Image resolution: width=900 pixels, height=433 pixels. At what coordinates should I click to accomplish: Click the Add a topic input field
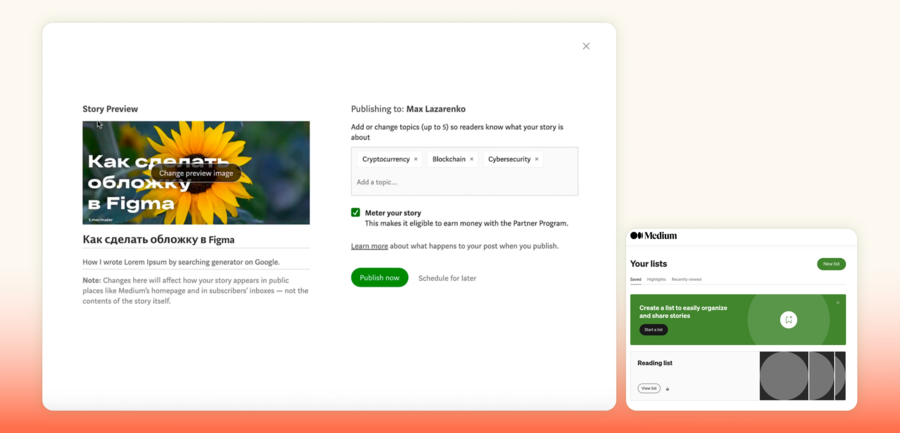(x=464, y=183)
